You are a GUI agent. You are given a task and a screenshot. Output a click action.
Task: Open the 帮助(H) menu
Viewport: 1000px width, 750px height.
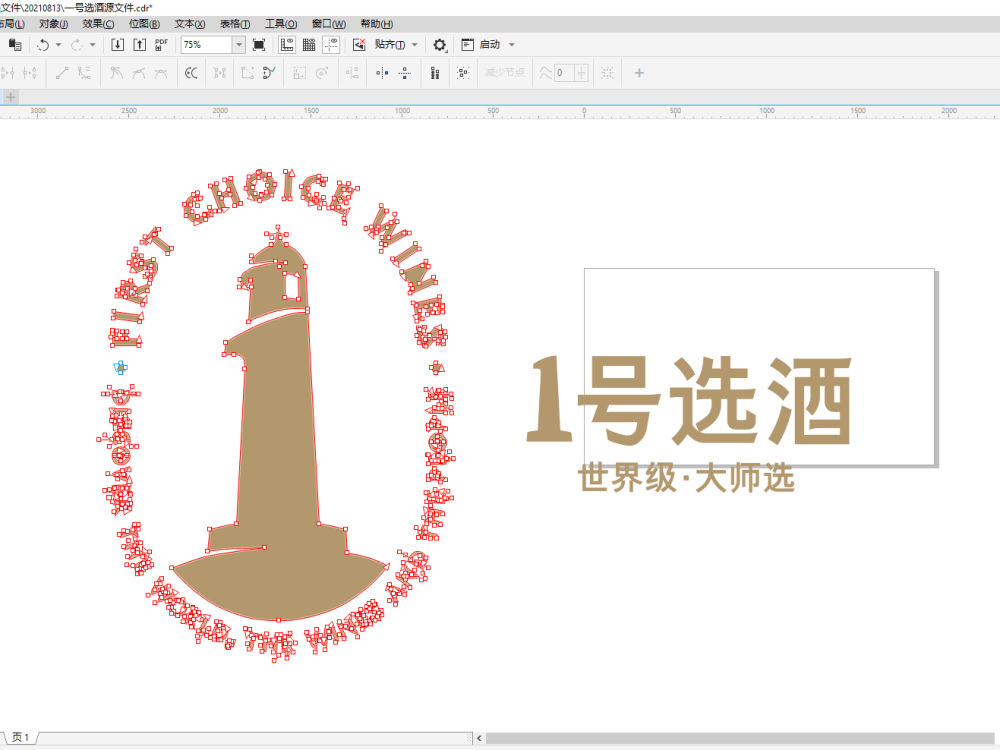(376, 24)
